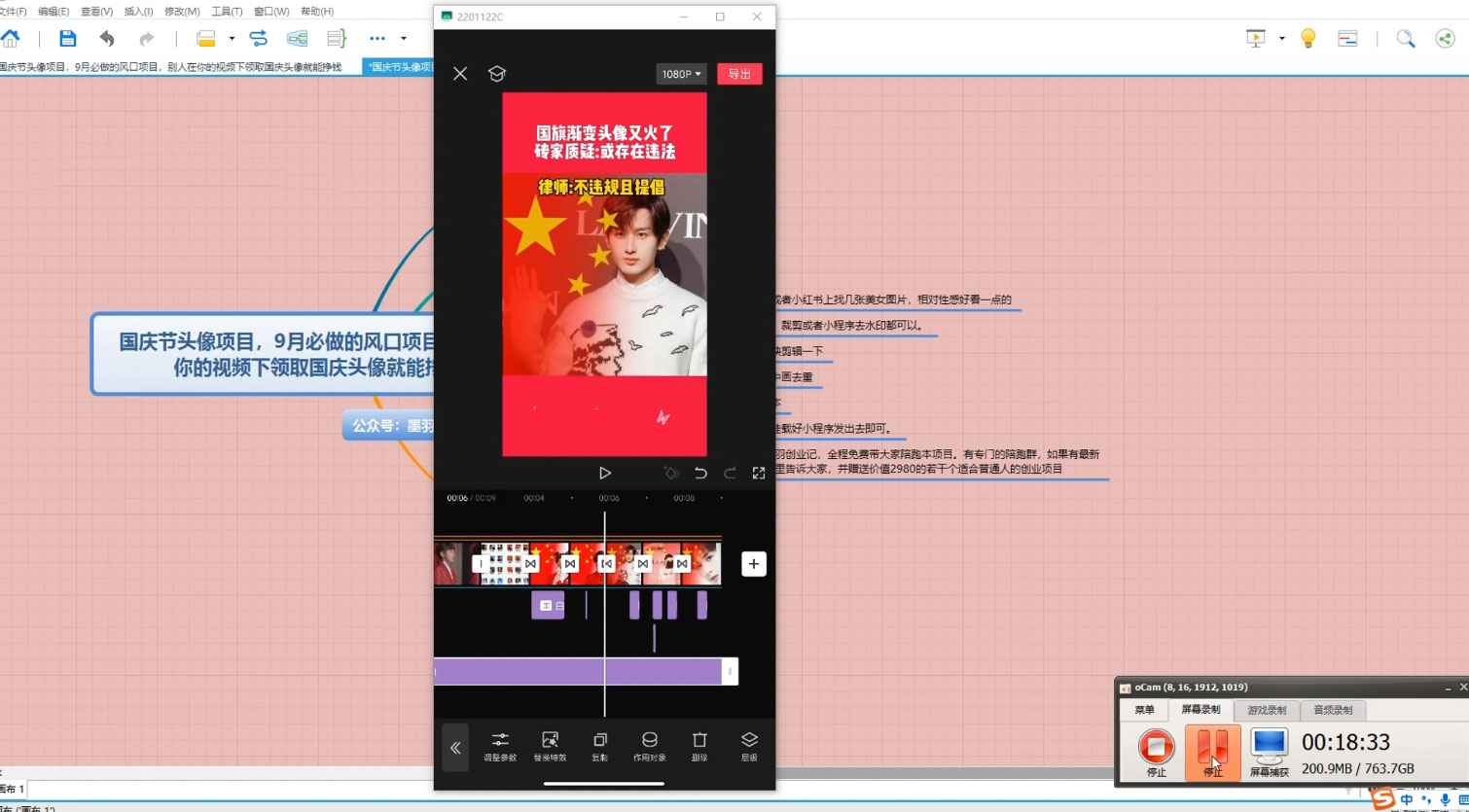Pause the oCam screen recording

(1212, 751)
